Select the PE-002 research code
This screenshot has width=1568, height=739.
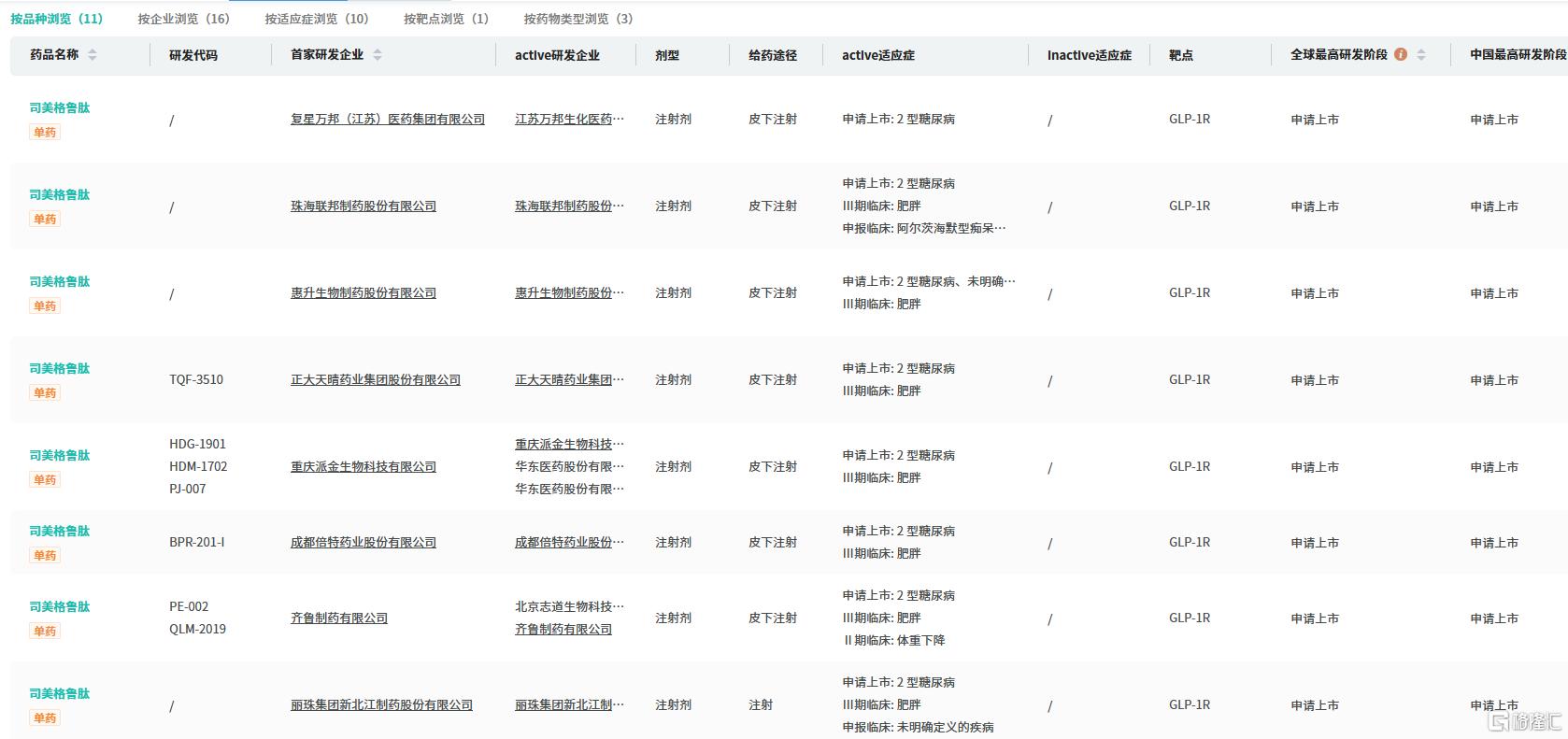pos(189,607)
